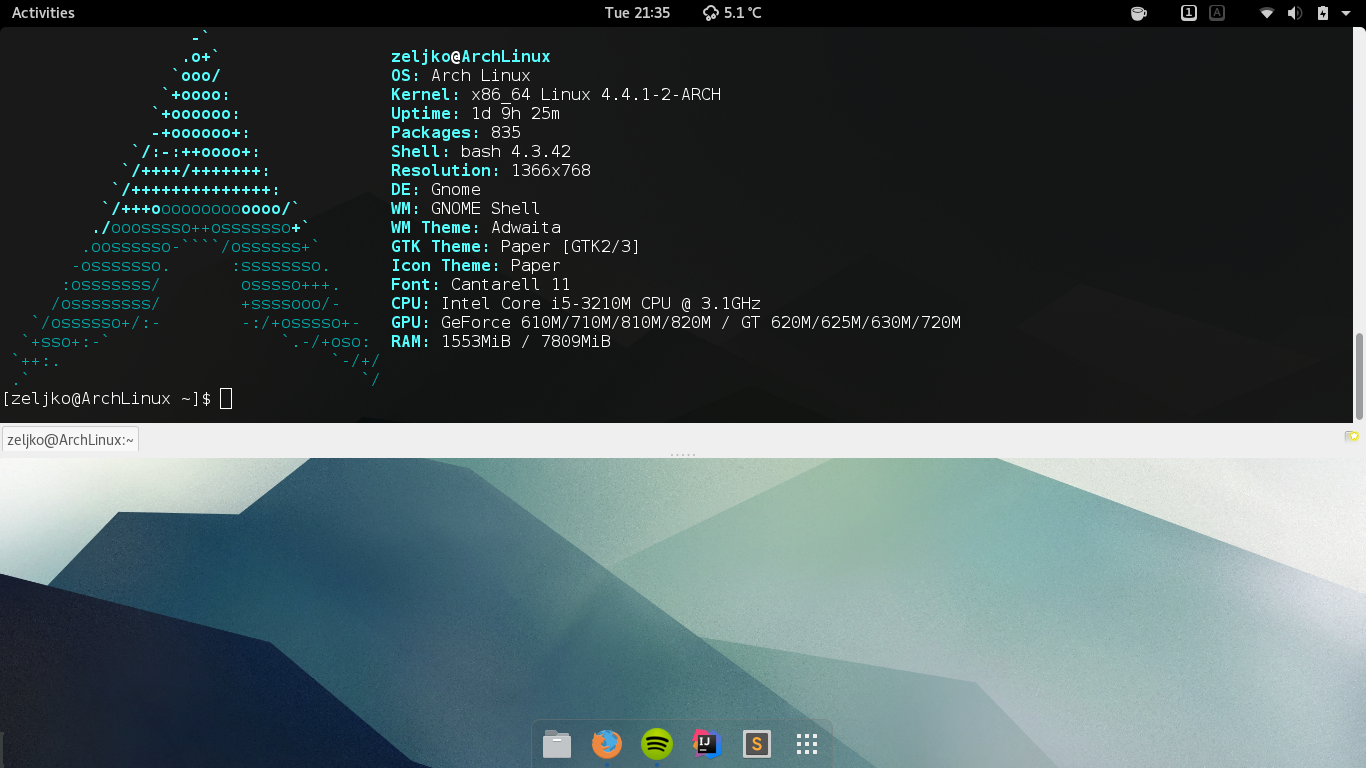Screen dimensions: 1366x768
Task: Show all applications grid icon
Action: [807, 744]
